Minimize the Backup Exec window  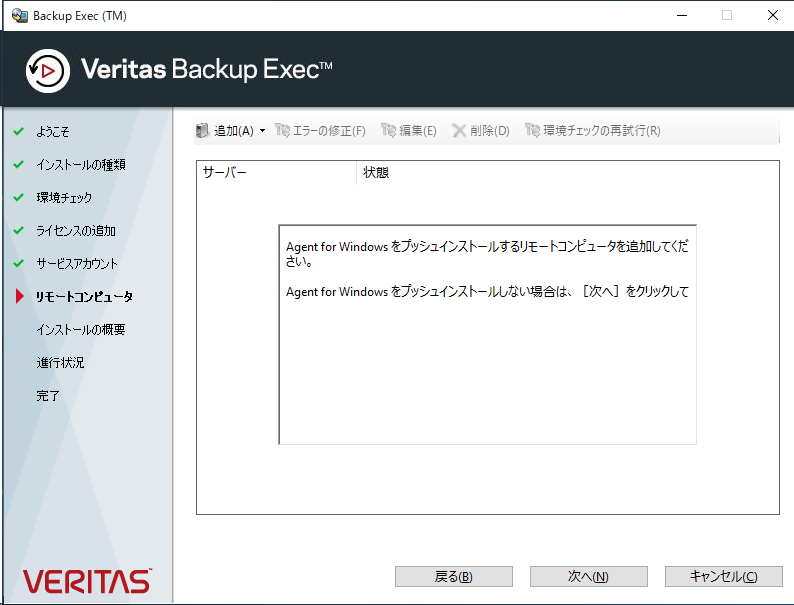point(682,15)
